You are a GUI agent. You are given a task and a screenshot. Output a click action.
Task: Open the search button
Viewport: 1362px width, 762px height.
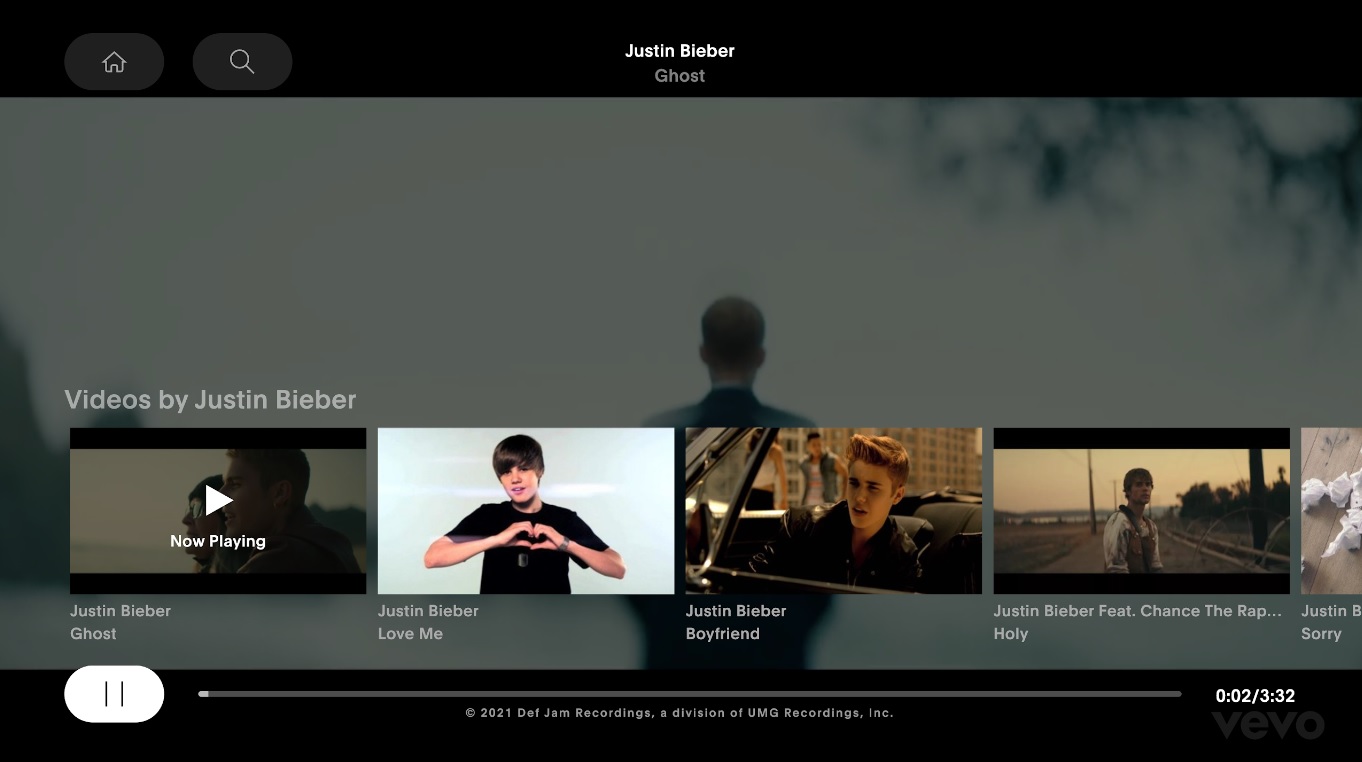pos(242,62)
